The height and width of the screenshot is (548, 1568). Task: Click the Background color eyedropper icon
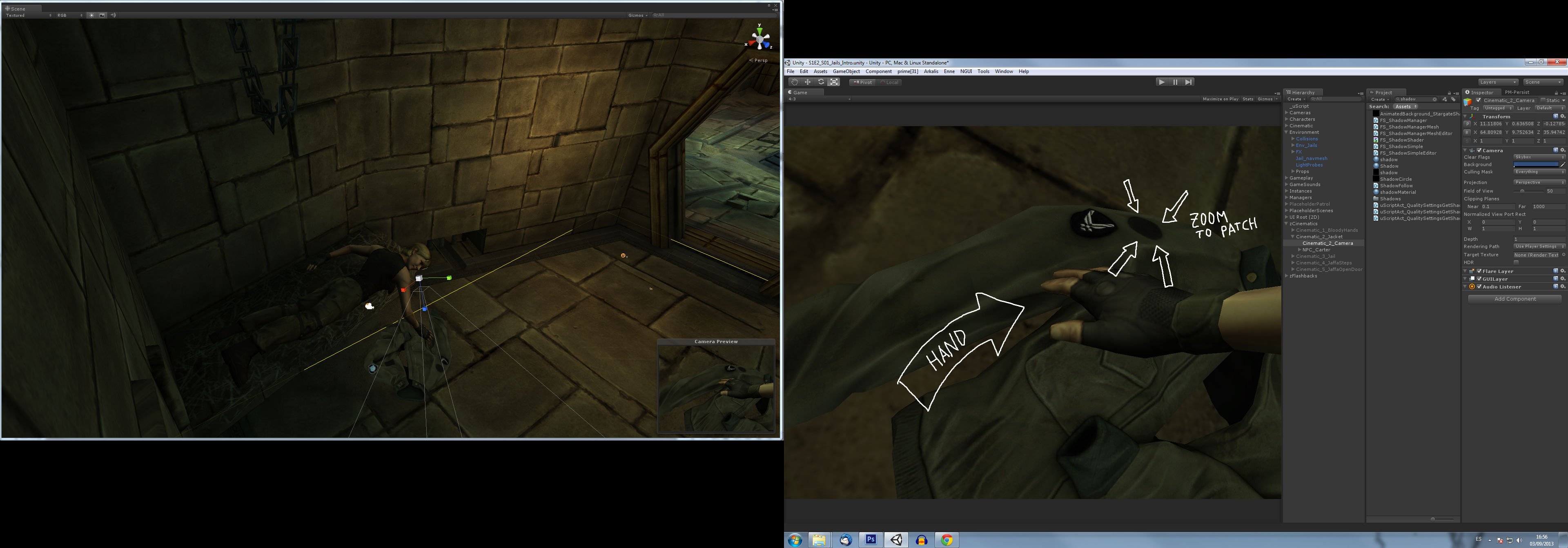click(x=1563, y=165)
